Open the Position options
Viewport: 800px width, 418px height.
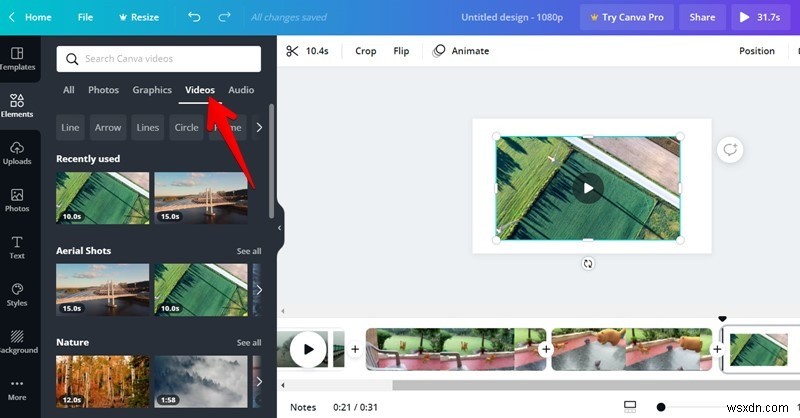[757, 51]
